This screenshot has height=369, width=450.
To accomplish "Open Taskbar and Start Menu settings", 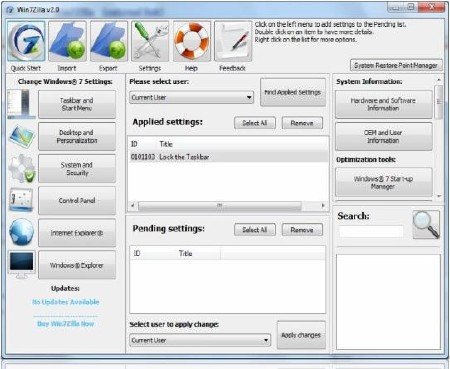I will tap(77, 104).
